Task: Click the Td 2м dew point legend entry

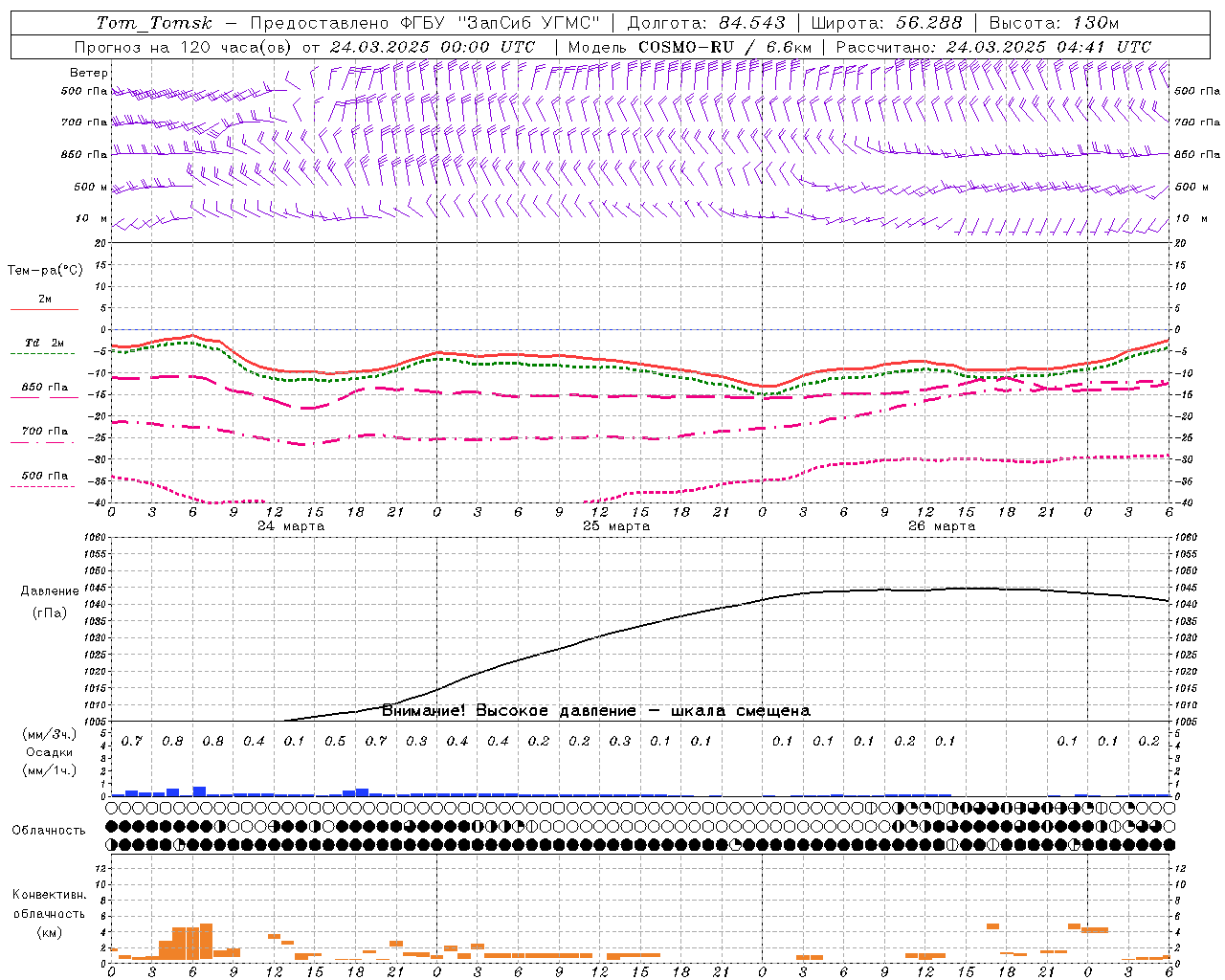Action: (45, 343)
